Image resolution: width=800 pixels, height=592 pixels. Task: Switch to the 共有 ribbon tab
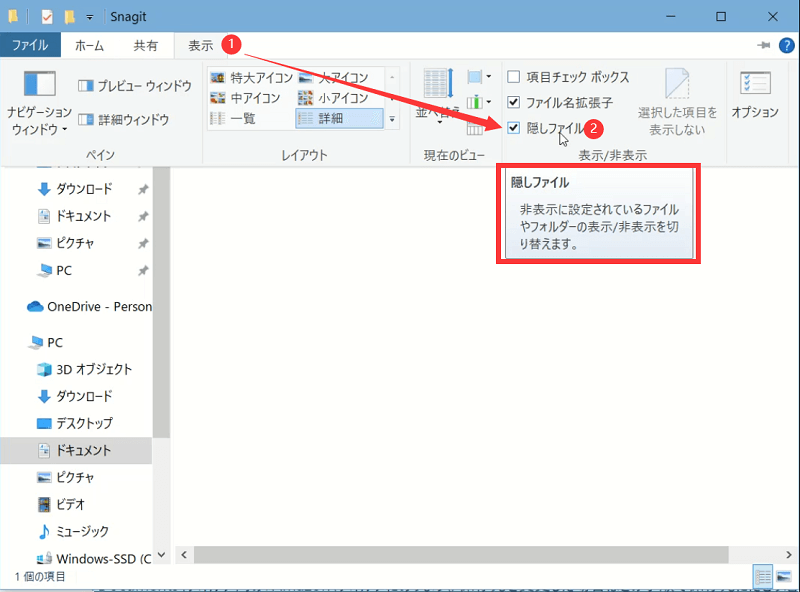click(x=145, y=45)
